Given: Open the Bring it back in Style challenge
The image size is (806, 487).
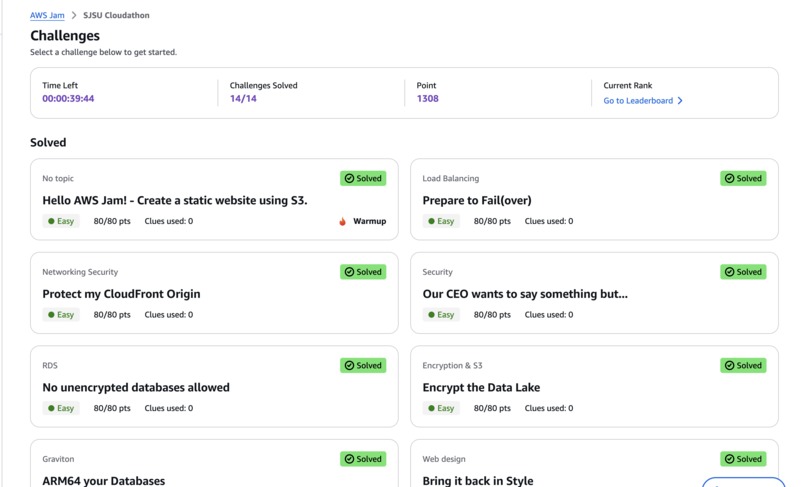Looking at the screenshot, I should tap(478, 481).
